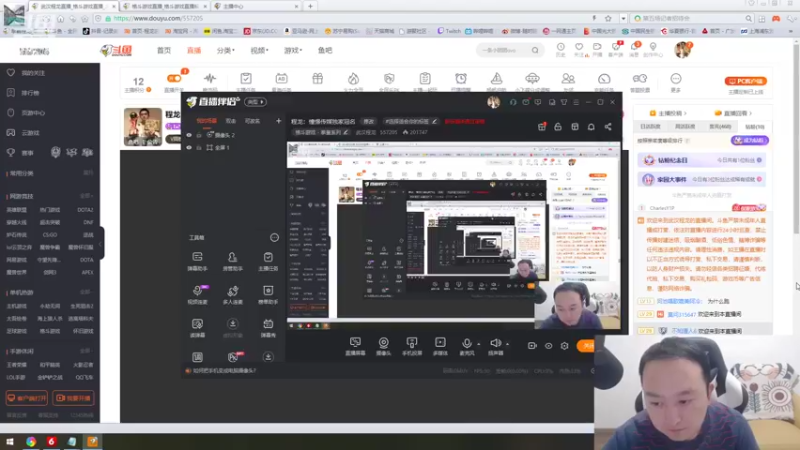This screenshot has width=800, height=450.
Task: Click the 直播屏幕 screen capture icon
Action: 355,342
